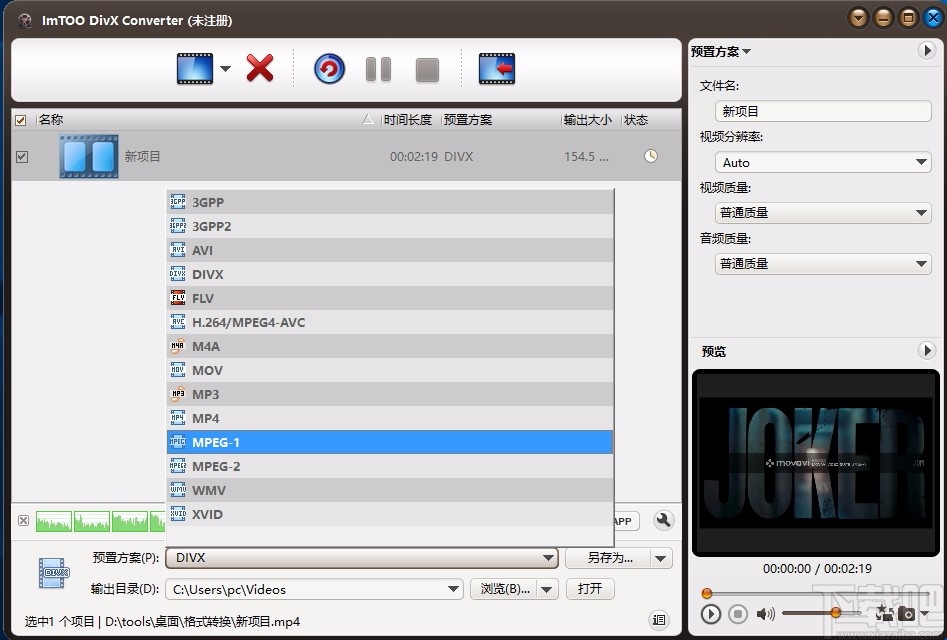Expand the 预置方案 panel arrow

[x=929, y=51]
